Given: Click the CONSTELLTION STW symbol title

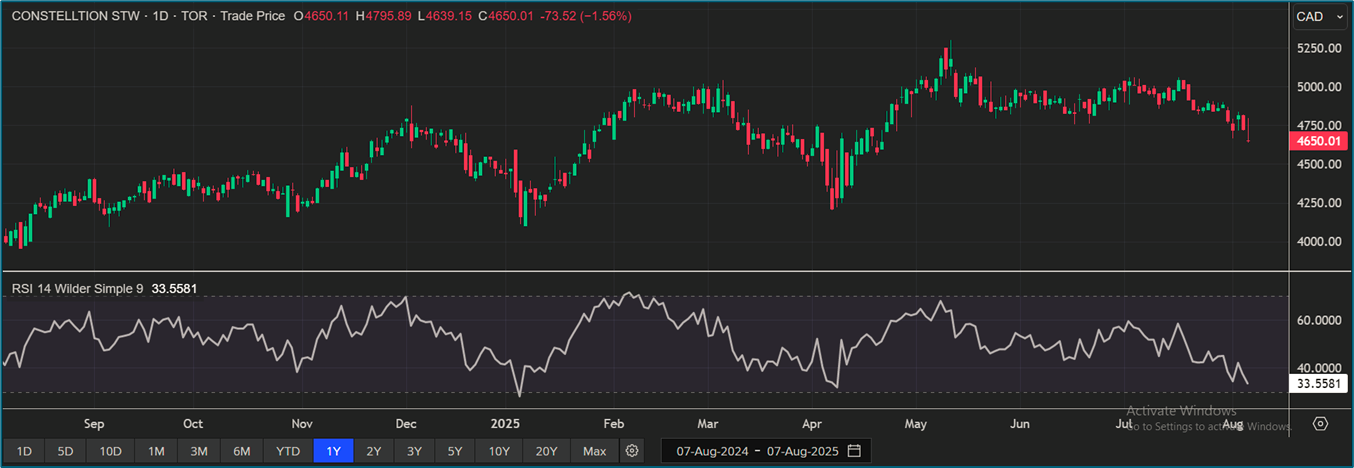Looking at the screenshot, I should pos(68,17).
